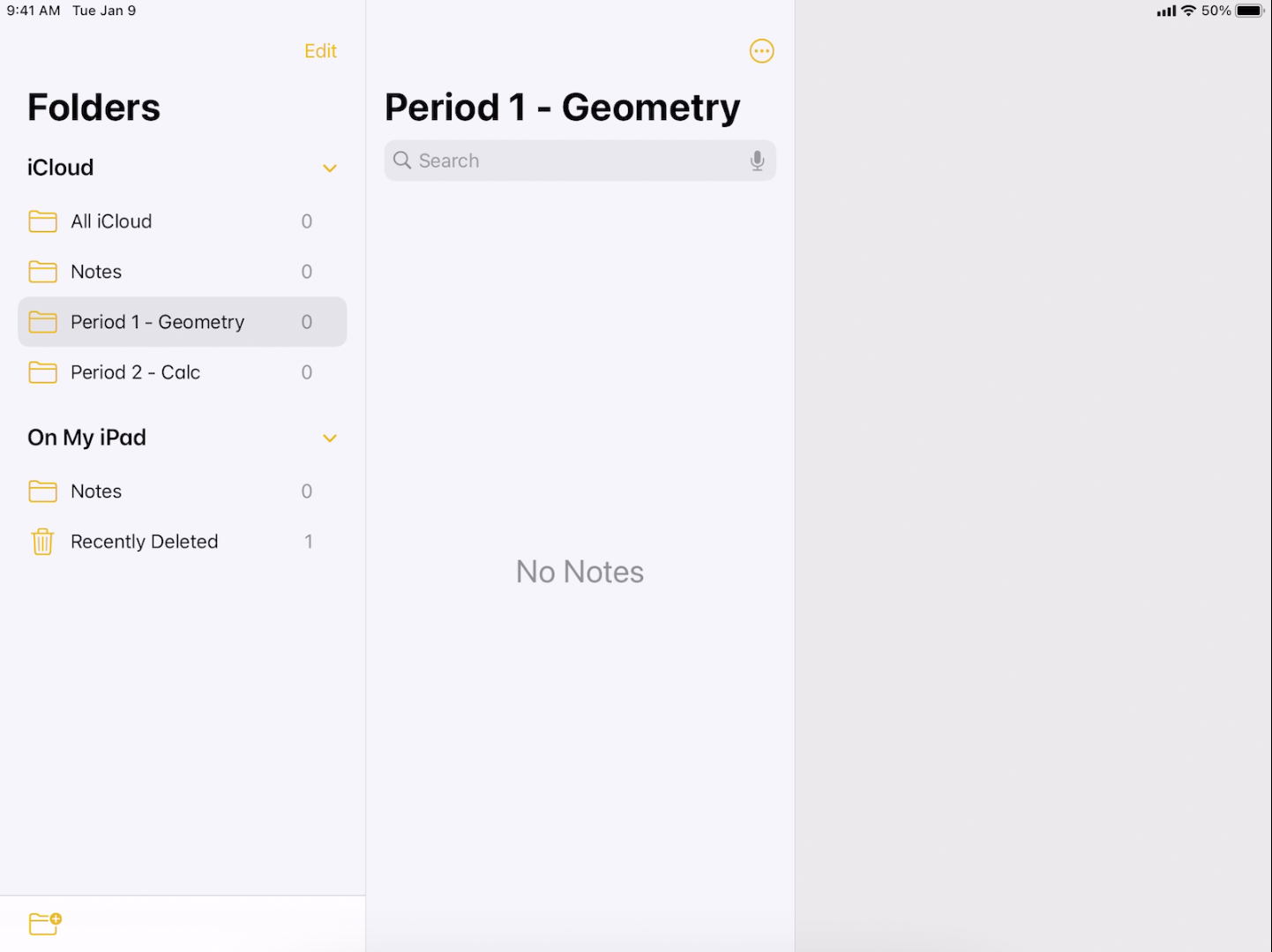Click the search magnifying glass icon
This screenshot has height=952, width=1272.
click(x=402, y=161)
